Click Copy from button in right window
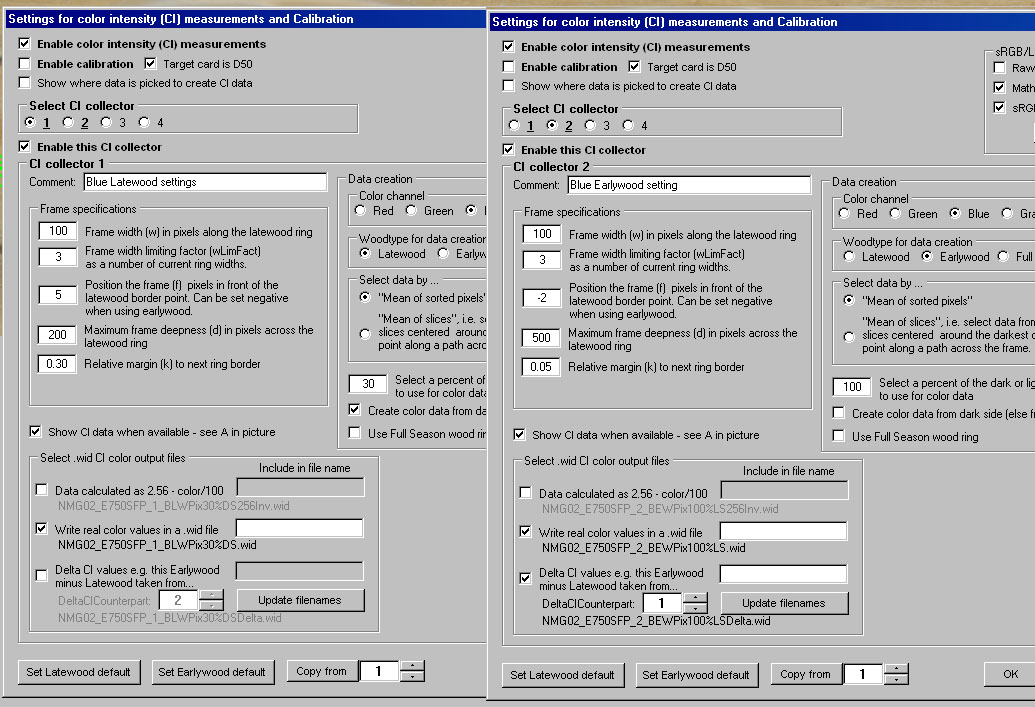 coord(806,674)
